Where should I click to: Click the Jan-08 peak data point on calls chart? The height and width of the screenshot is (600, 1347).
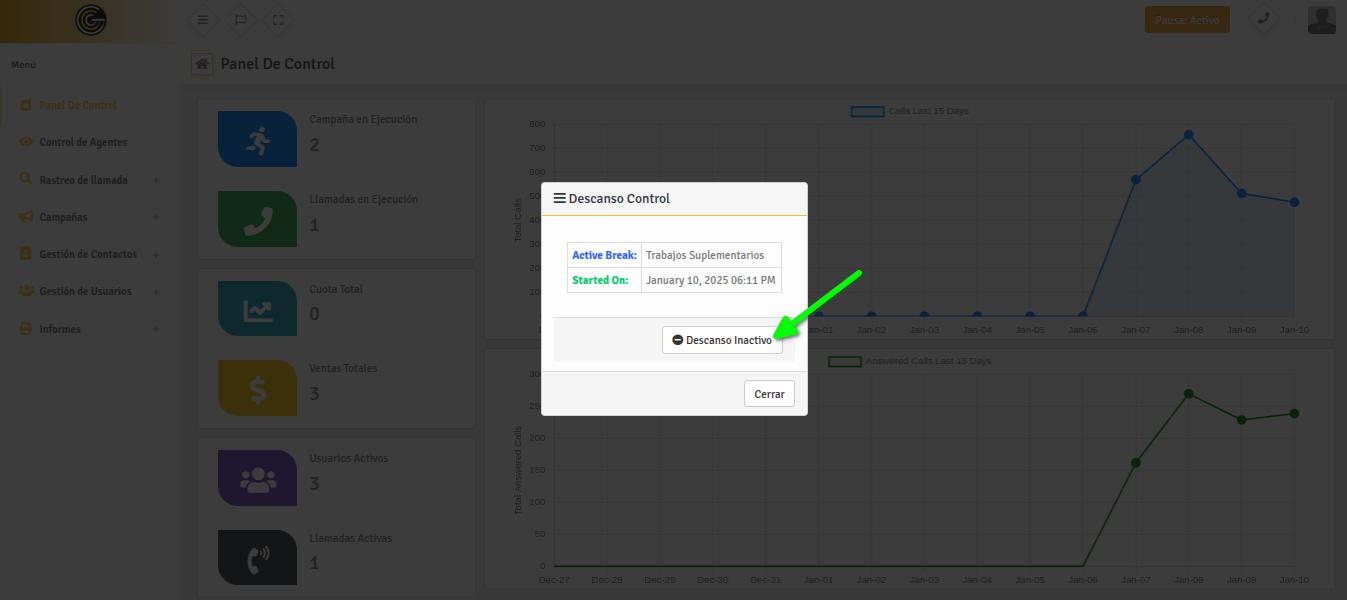pos(1188,135)
